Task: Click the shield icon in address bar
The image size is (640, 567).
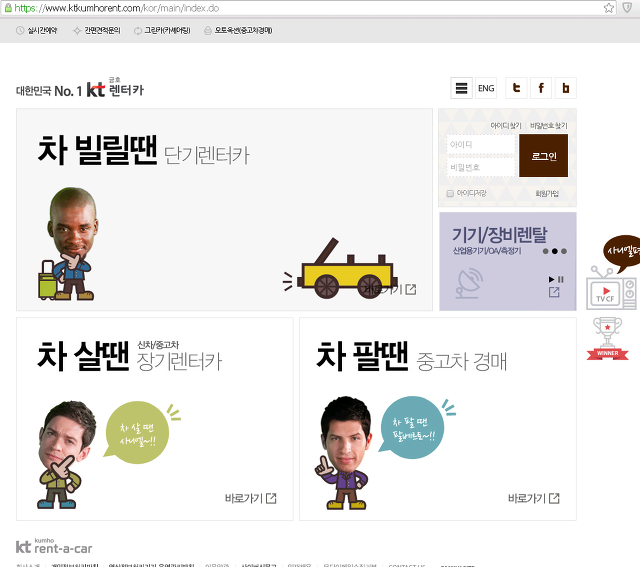Action: 627,8
